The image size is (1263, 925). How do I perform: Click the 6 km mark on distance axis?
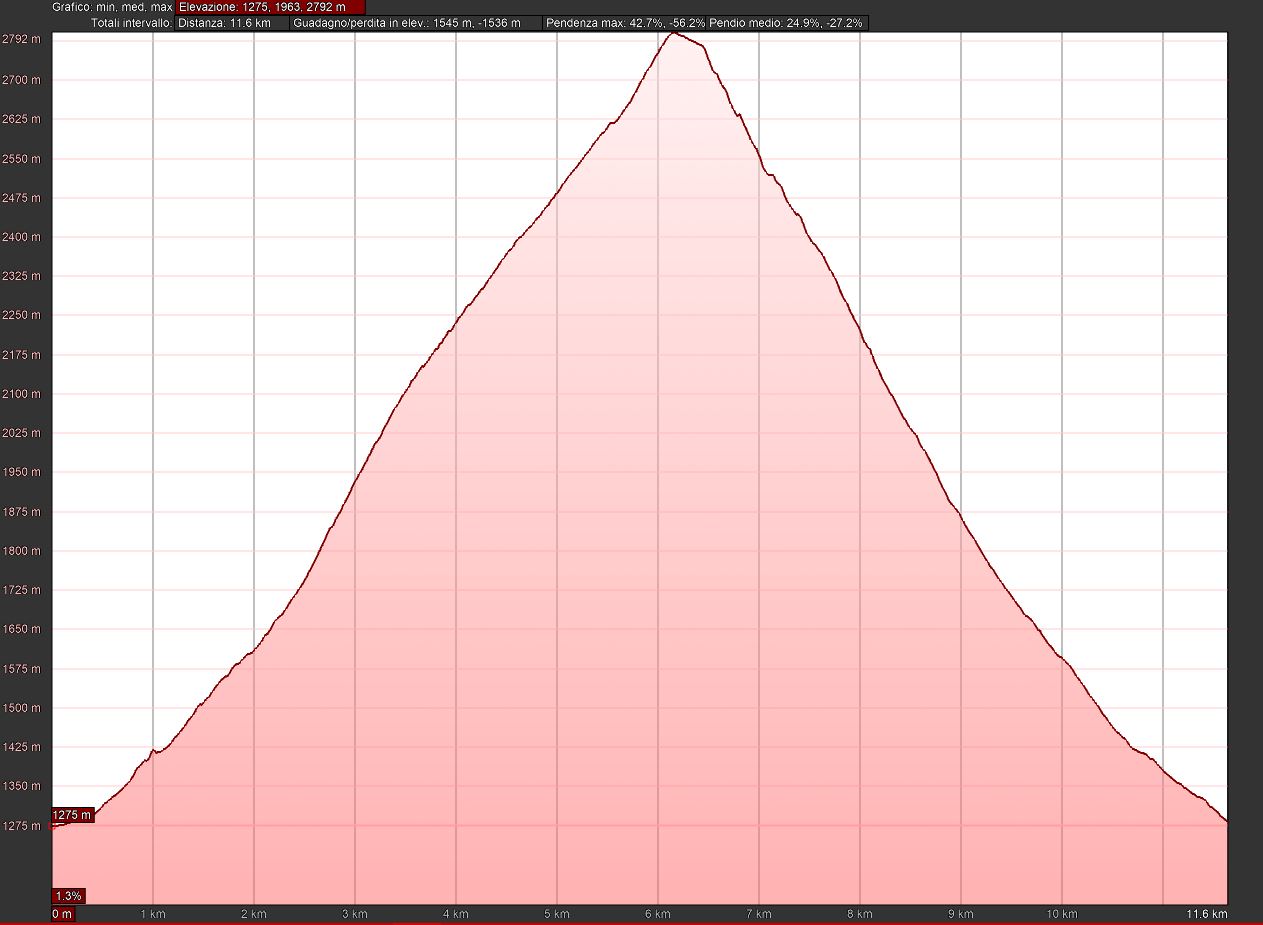658,914
